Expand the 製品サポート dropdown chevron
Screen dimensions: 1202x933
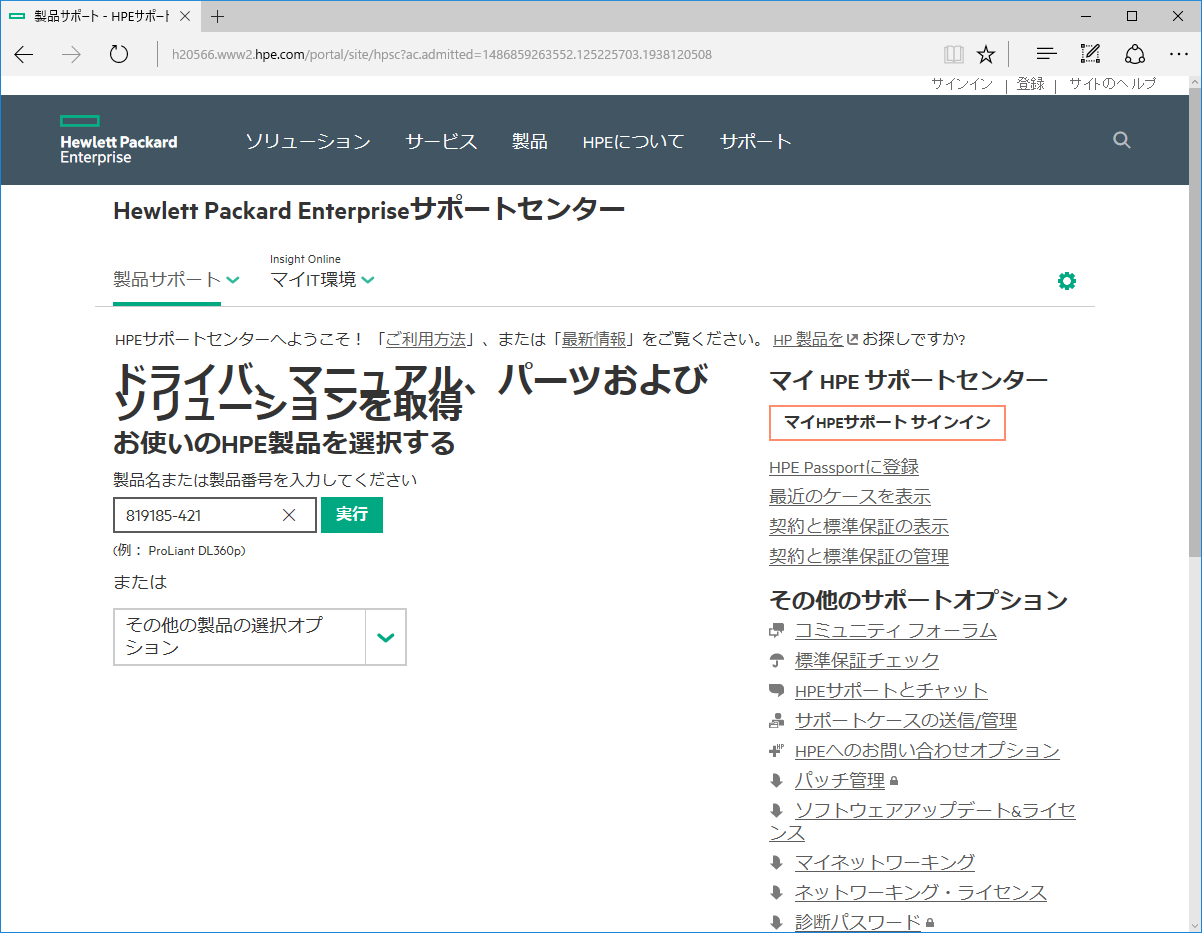(x=233, y=280)
